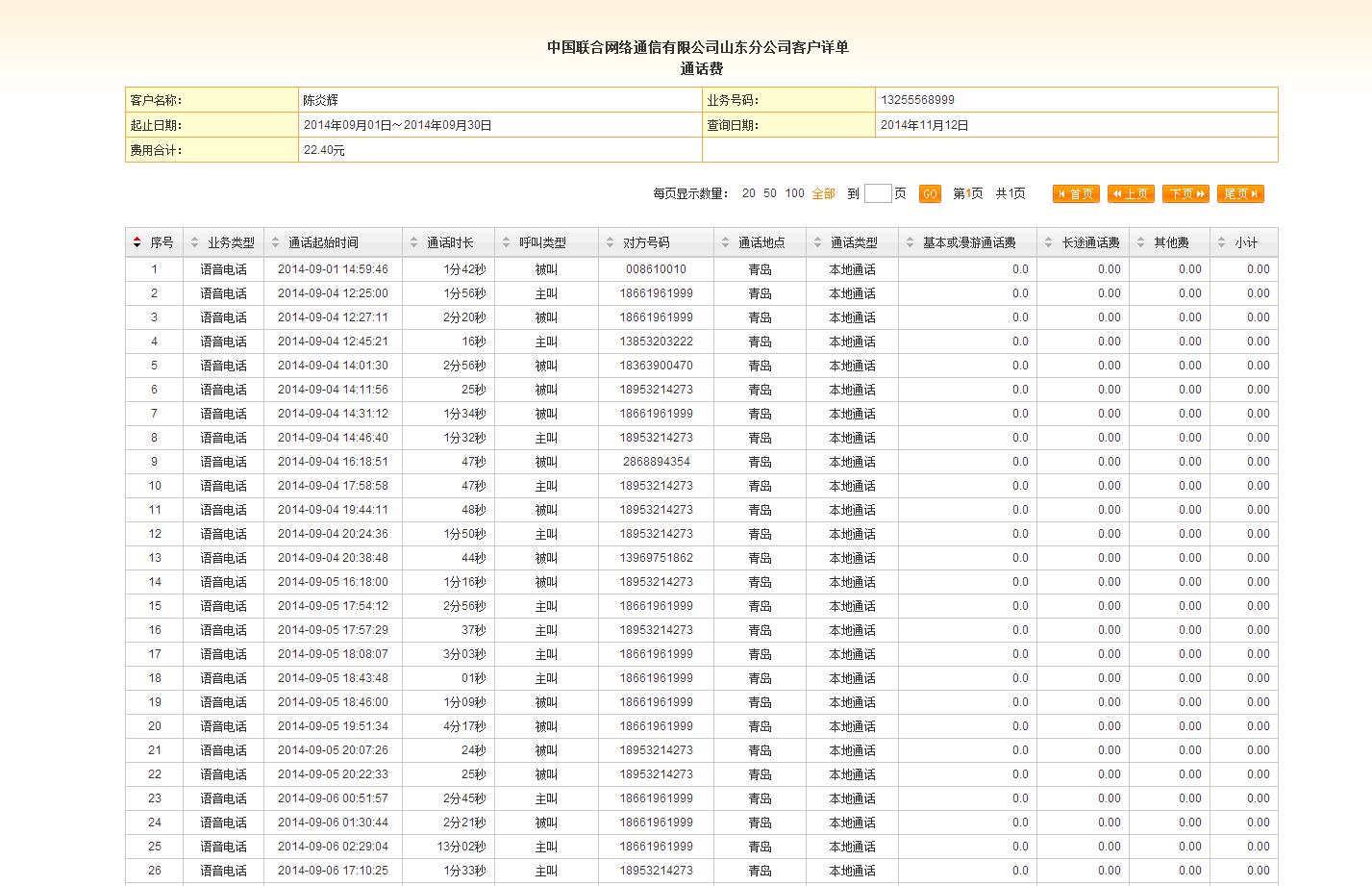Choose 100 records per page

[794, 193]
